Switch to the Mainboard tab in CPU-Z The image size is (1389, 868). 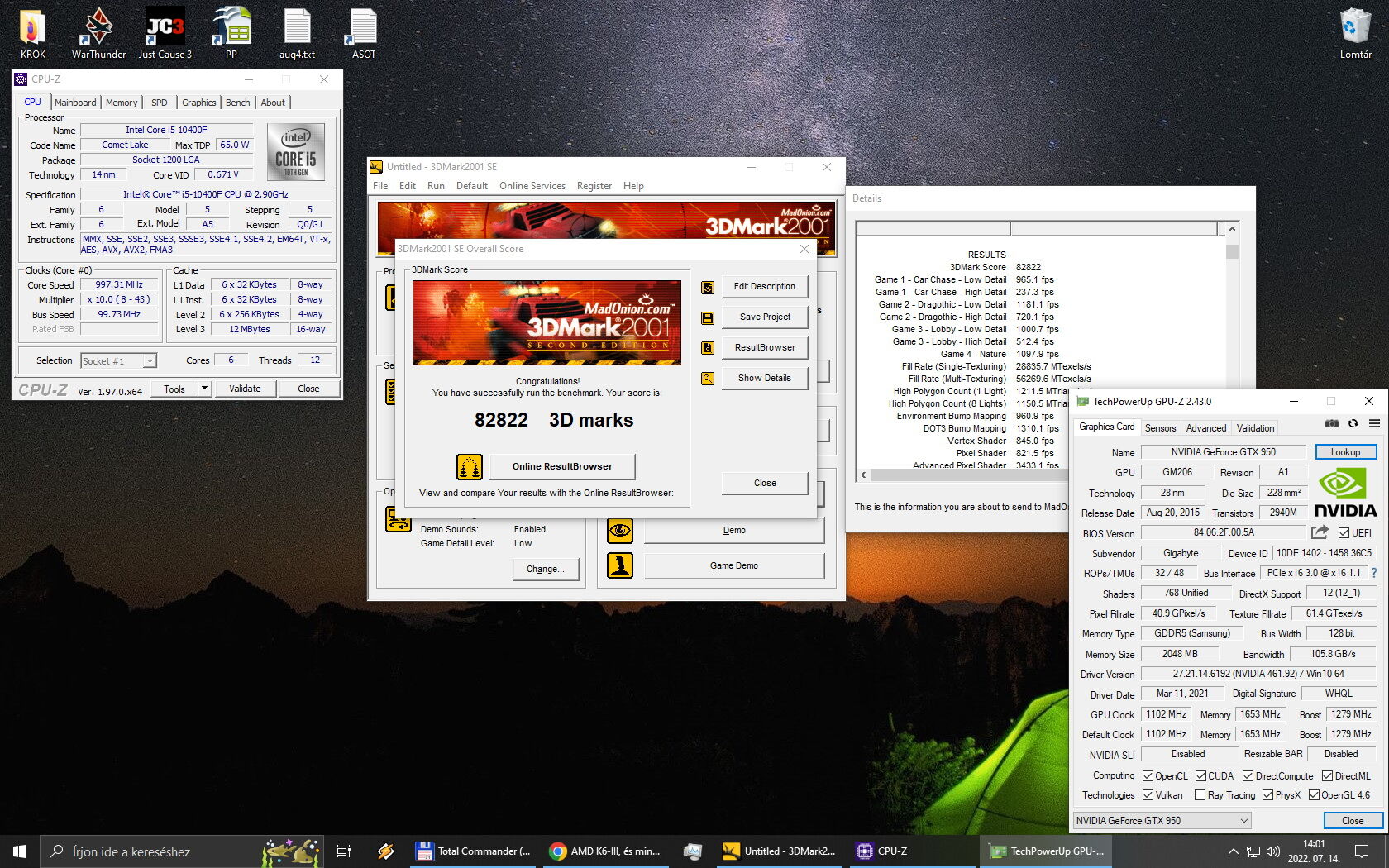click(75, 103)
